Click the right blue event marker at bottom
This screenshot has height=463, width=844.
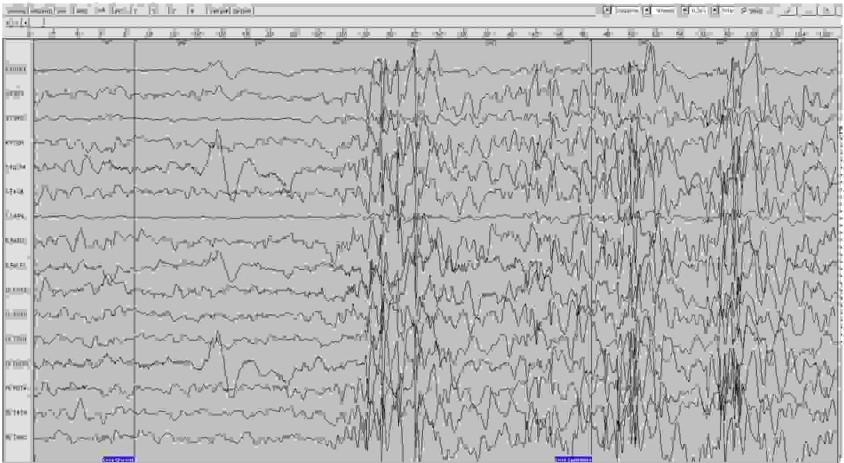[x=572, y=459]
